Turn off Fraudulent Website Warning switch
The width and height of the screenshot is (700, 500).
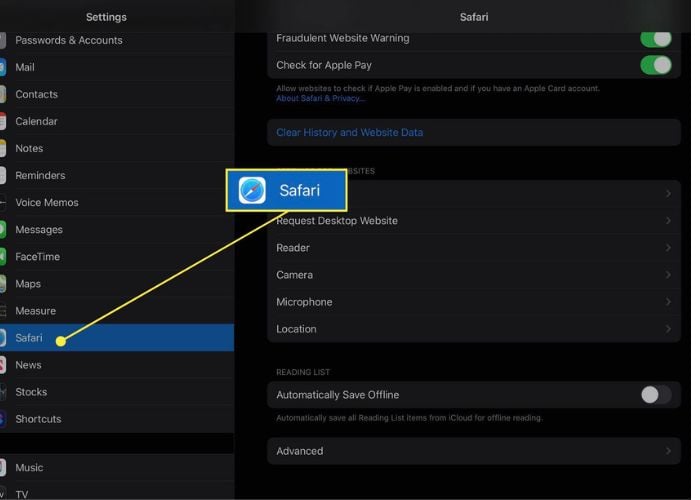tap(656, 38)
